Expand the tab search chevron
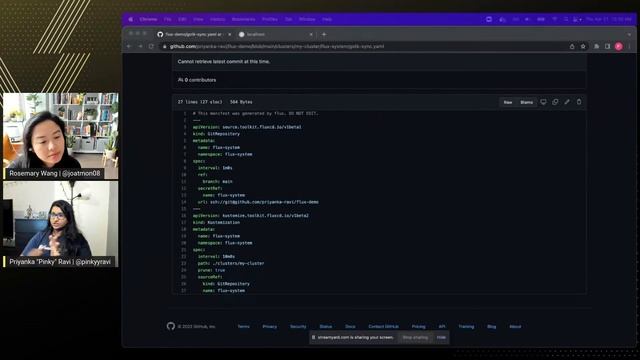 coord(629,34)
